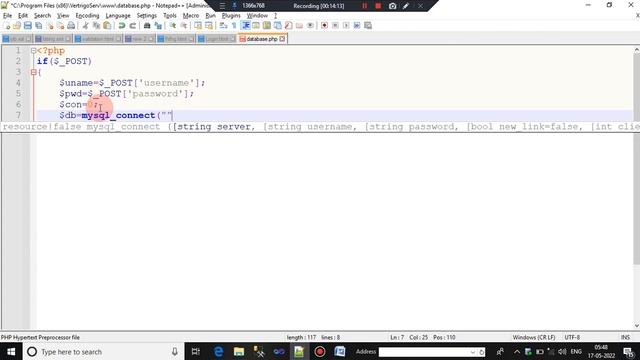Save the current file via toolbar
The width and height of the screenshot is (640, 360).
tap(27, 25)
